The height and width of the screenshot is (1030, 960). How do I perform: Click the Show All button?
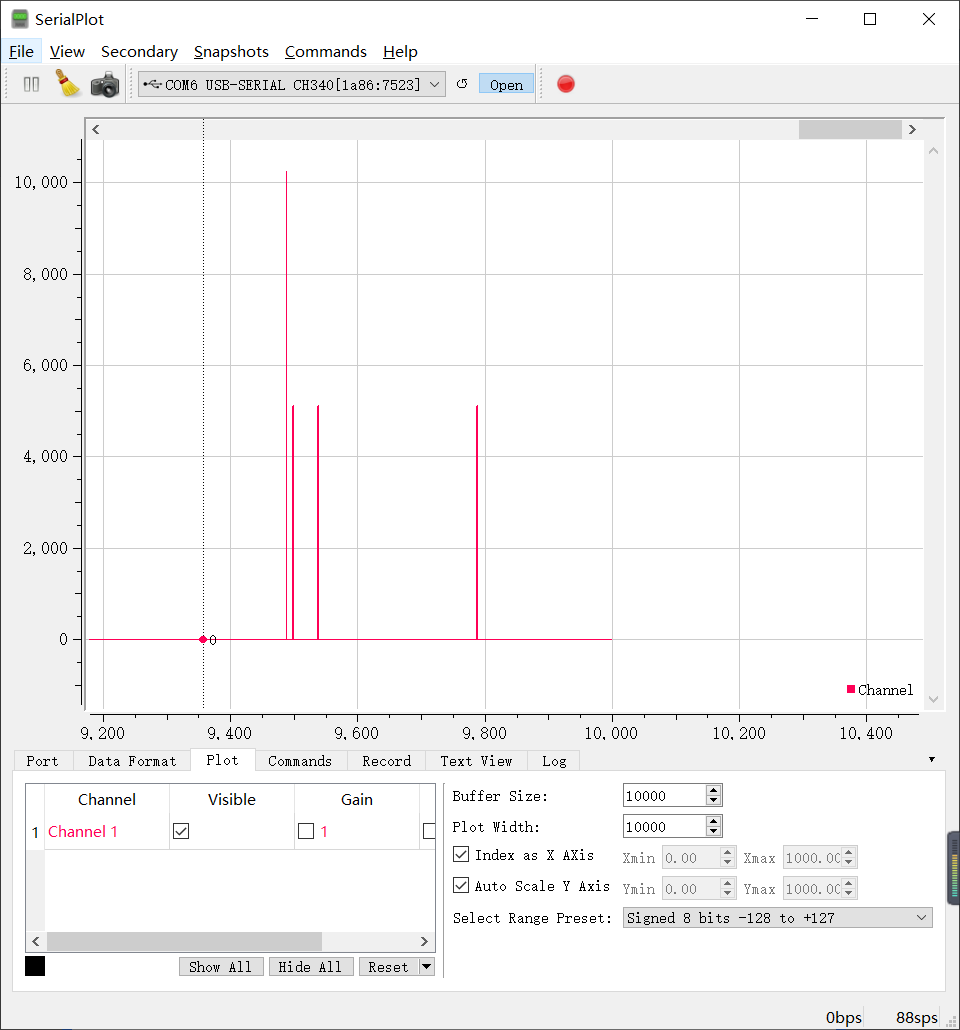click(x=221, y=966)
